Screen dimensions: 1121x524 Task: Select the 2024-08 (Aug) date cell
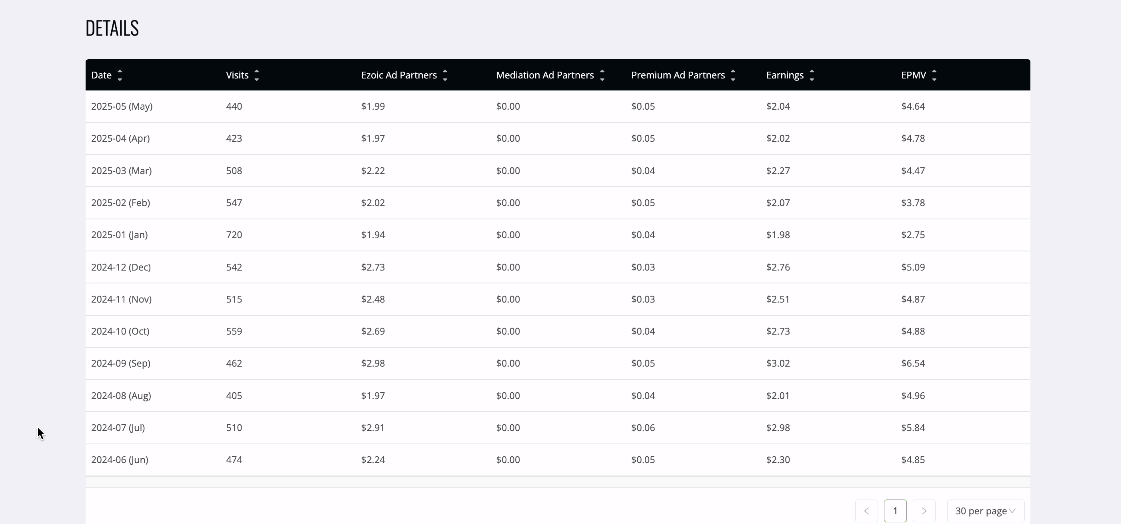[122, 395]
